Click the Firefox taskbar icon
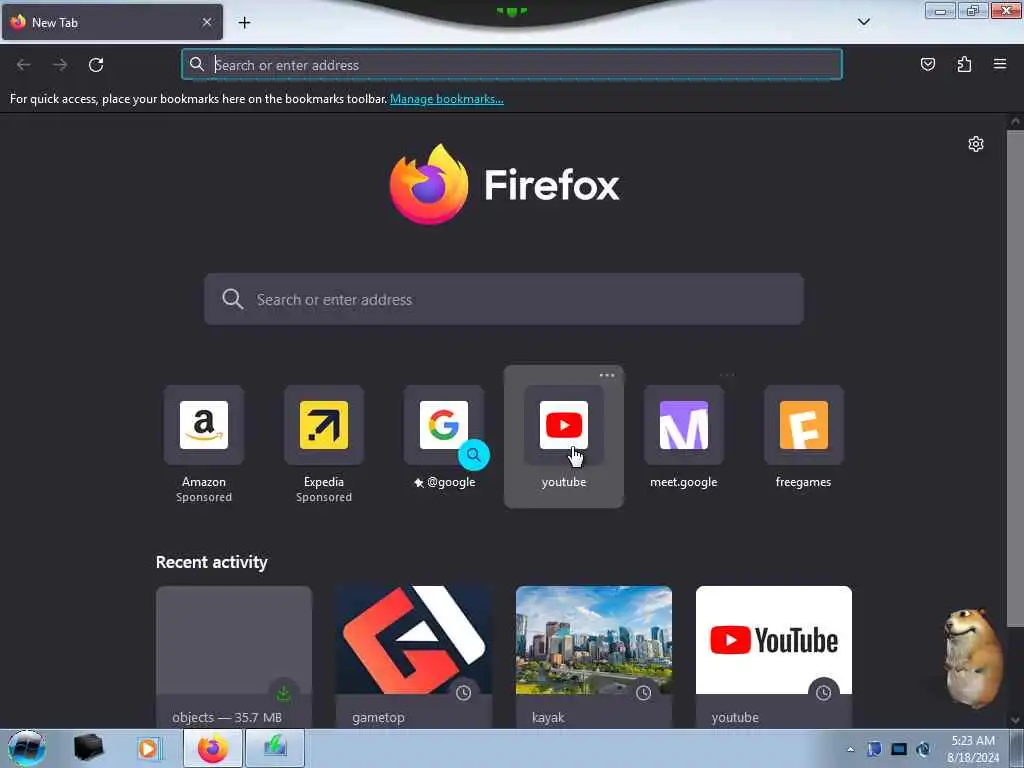The width and height of the screenshot is (1024, 768). point(213,748)
